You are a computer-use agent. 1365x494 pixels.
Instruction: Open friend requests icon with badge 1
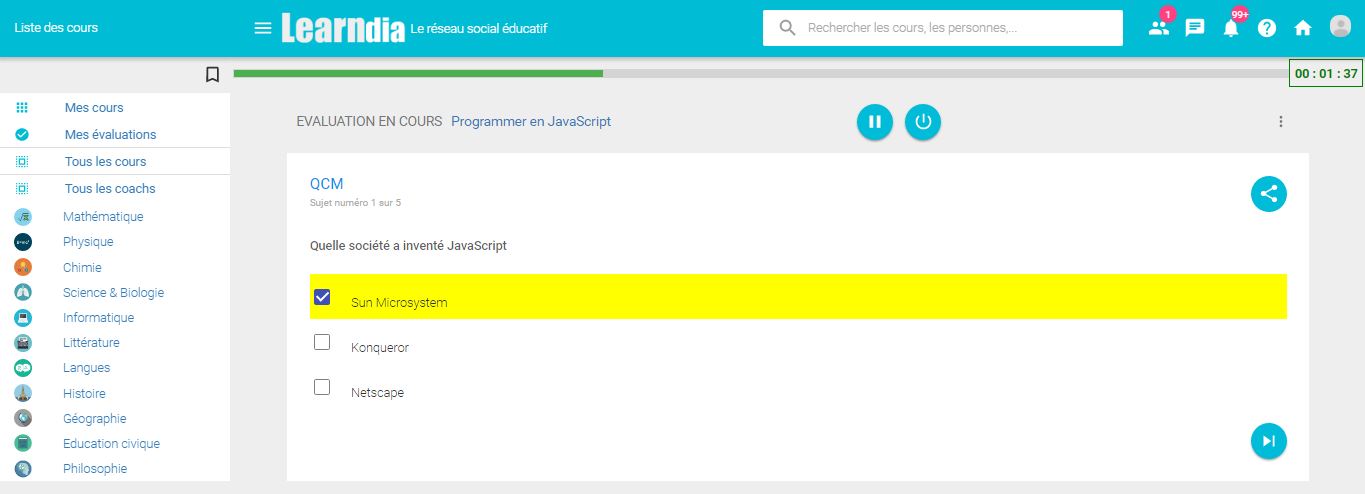click(1159, 28)
